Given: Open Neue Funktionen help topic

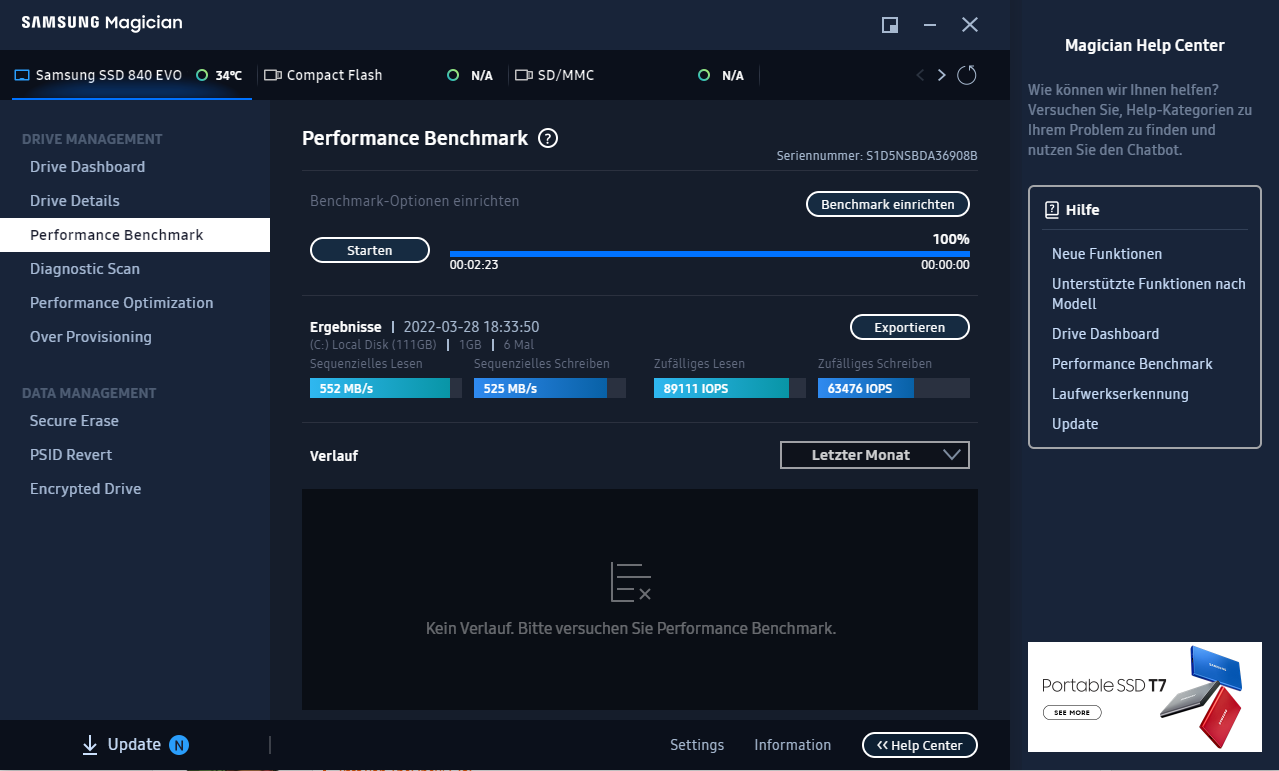Looking at the screenshot, I should click(1107, 254).
